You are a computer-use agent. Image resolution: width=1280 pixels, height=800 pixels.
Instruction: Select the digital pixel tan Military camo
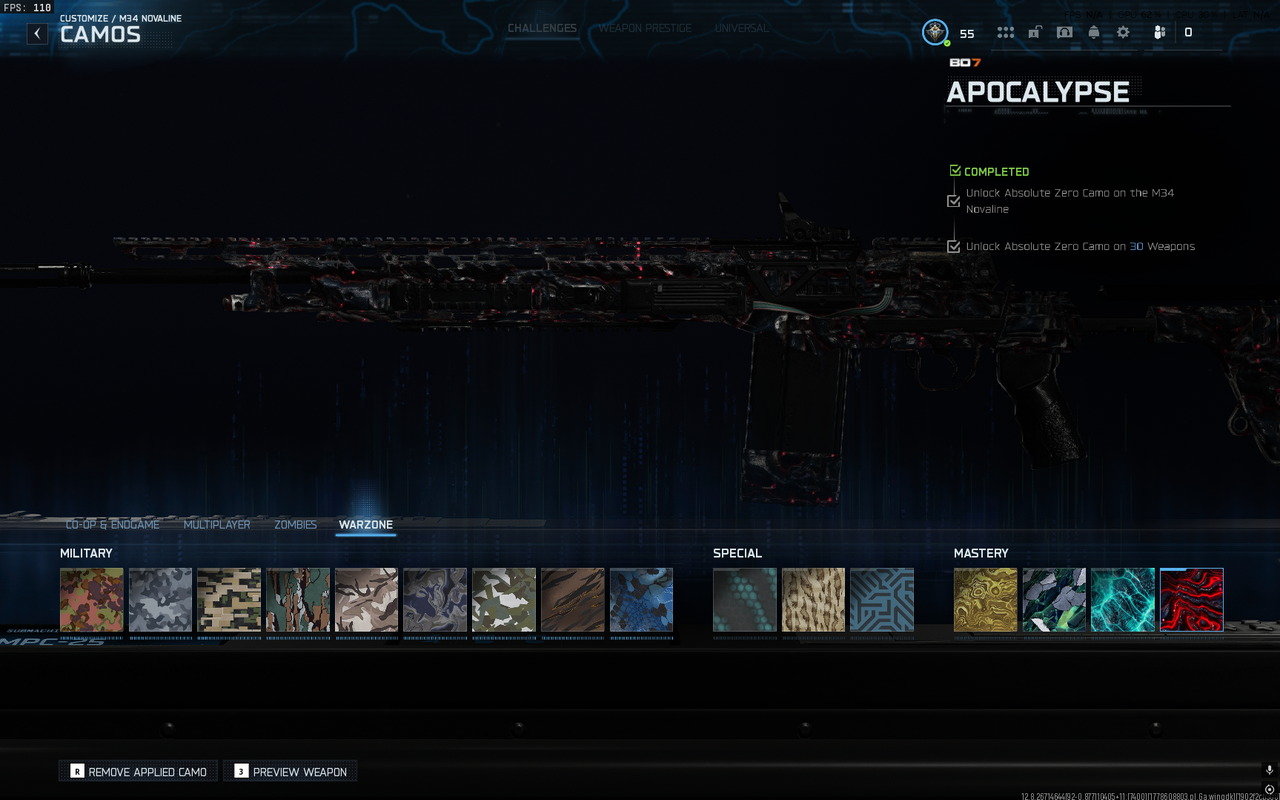229,600
